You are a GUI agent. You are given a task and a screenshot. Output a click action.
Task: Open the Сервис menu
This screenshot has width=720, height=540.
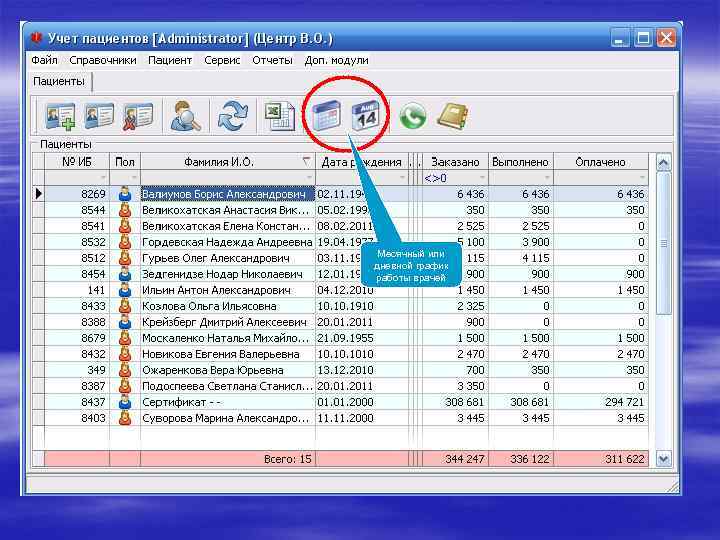pyautogui.click(x=222, y=60)
